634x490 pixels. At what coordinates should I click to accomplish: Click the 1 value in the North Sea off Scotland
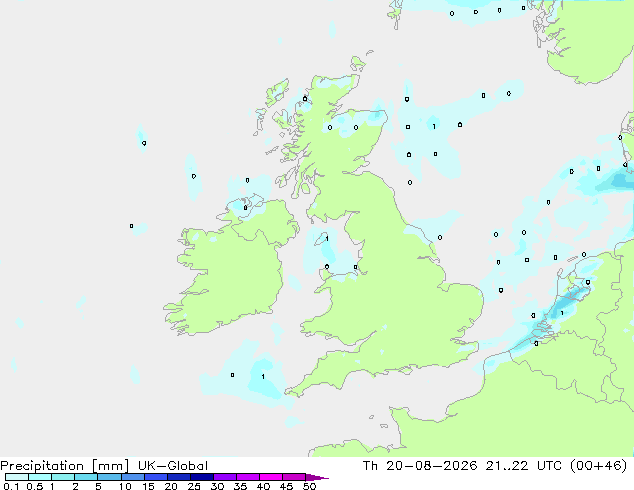click(x=434, y=127)
